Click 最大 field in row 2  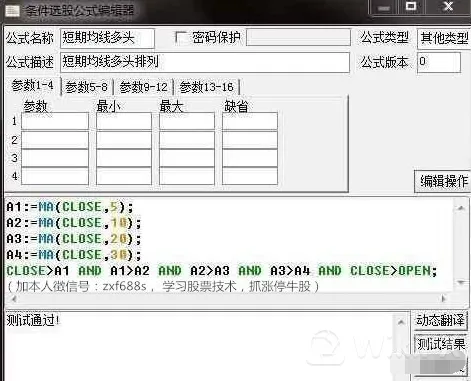coord(187,140)
